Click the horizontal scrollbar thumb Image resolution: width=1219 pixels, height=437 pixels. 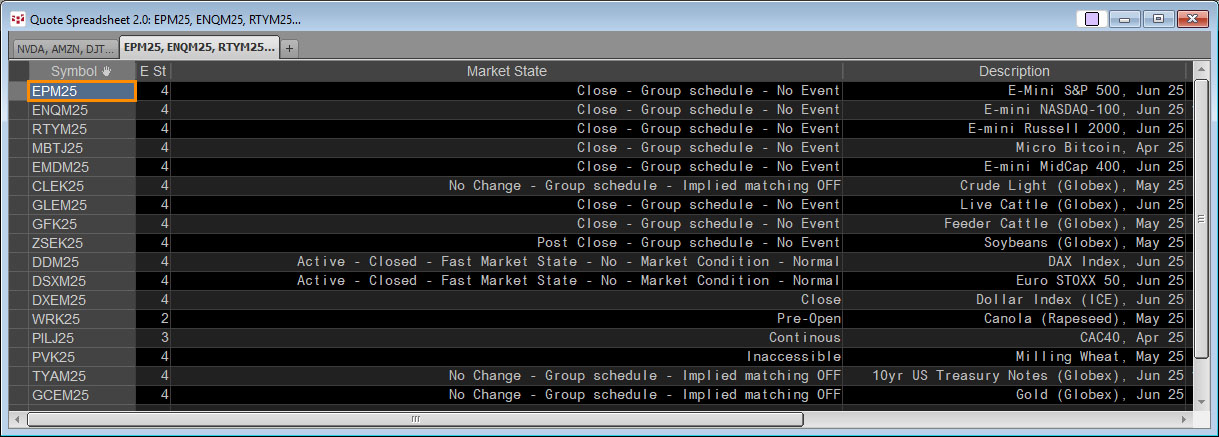415,420
